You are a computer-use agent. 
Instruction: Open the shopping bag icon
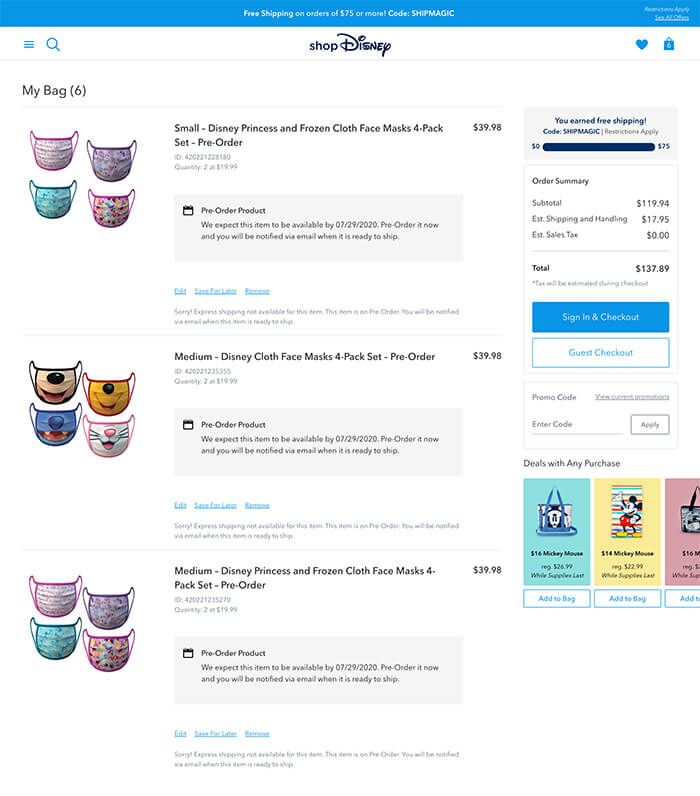tap(669, 45)
